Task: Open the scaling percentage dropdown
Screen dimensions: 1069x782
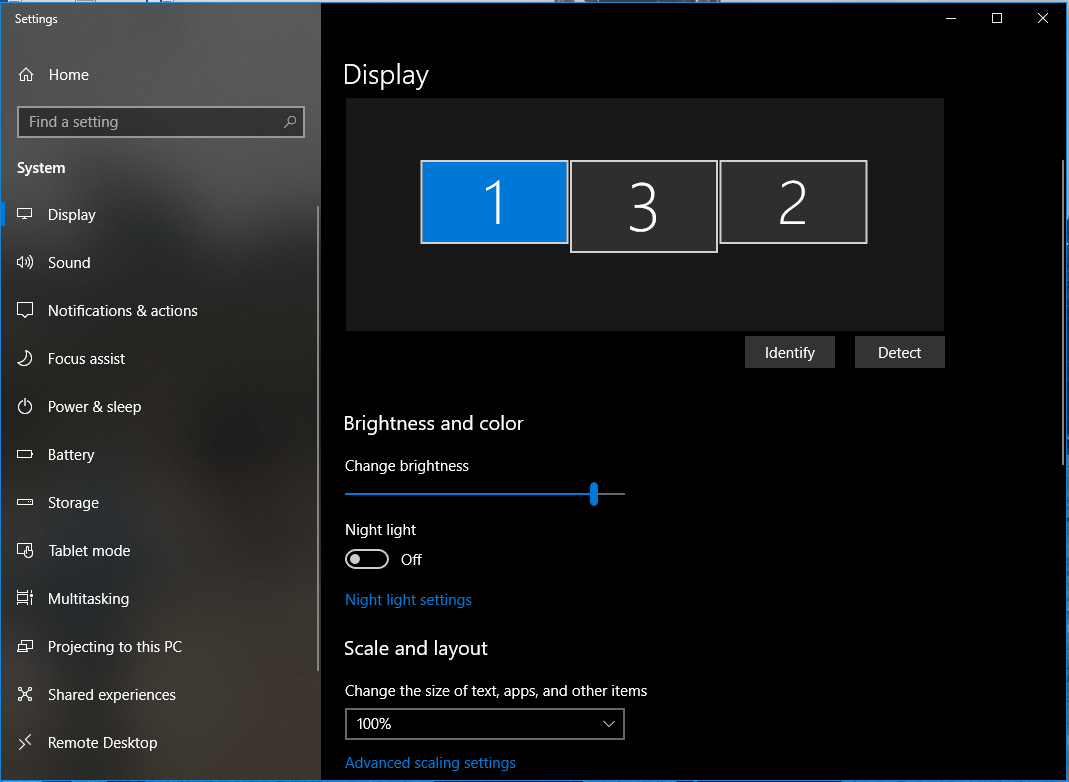Action: pyautogui.click(x=485, y=723)
